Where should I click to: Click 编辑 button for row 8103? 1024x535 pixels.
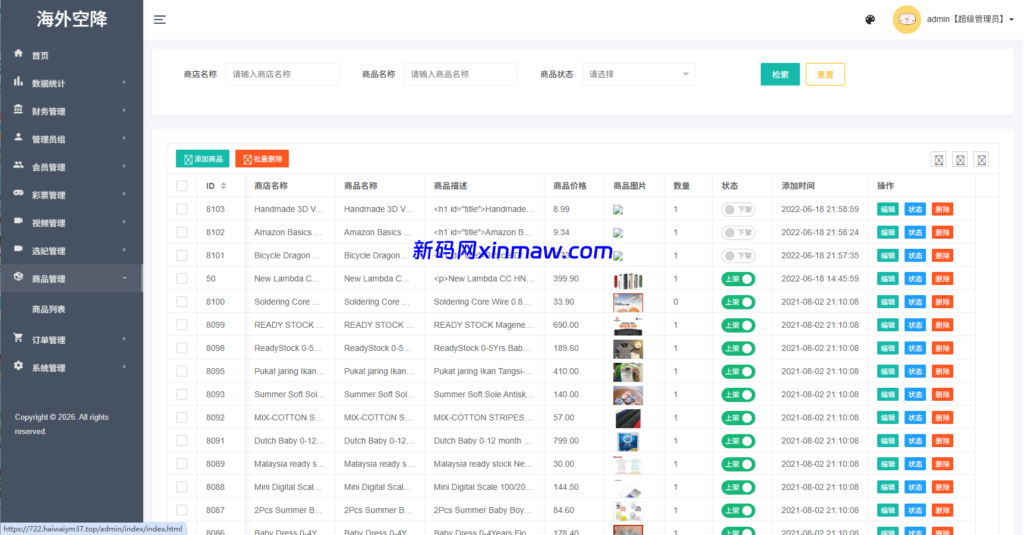pos(888,210)
